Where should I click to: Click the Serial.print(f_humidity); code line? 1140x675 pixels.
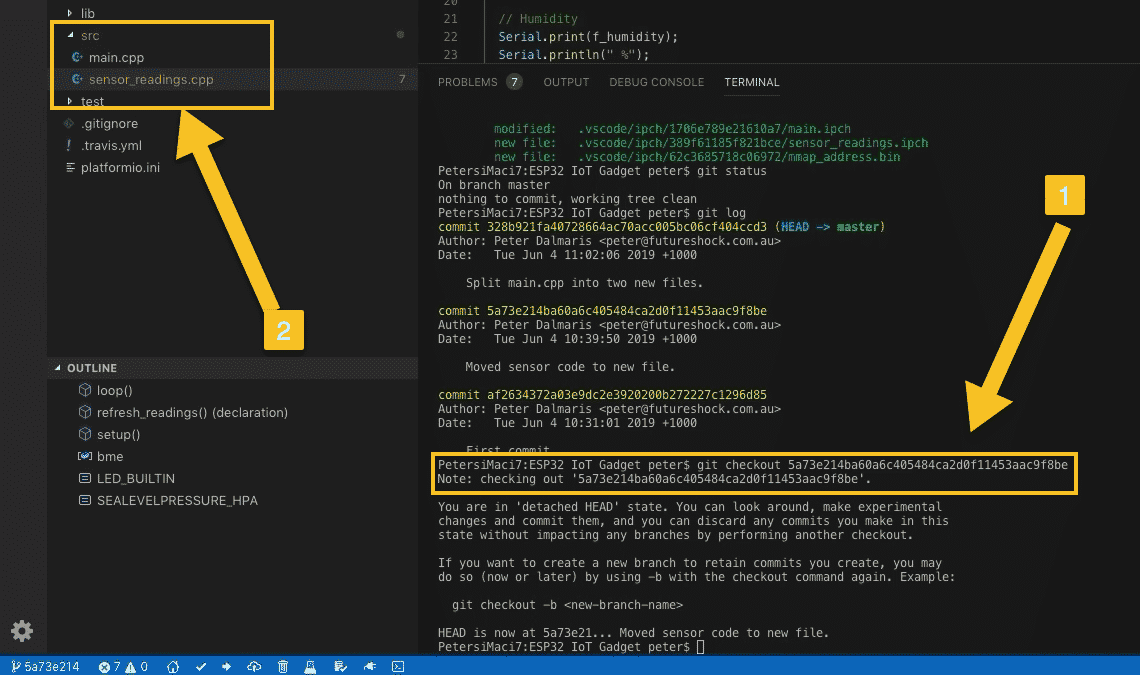[588, 36]
